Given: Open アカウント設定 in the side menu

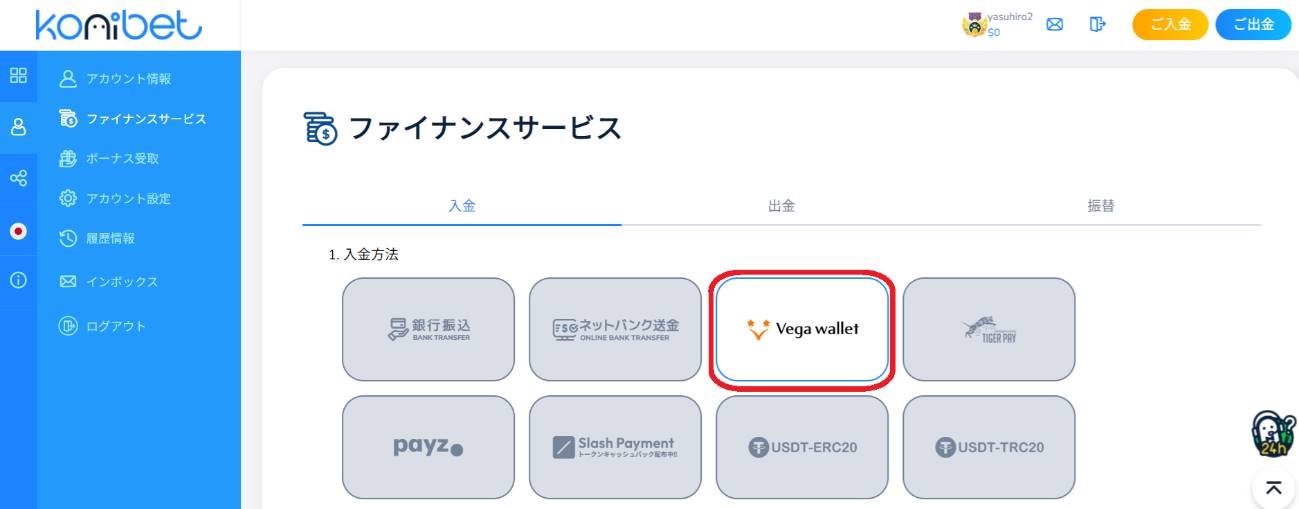Looking at the screenshot, I should click(115, 198).
